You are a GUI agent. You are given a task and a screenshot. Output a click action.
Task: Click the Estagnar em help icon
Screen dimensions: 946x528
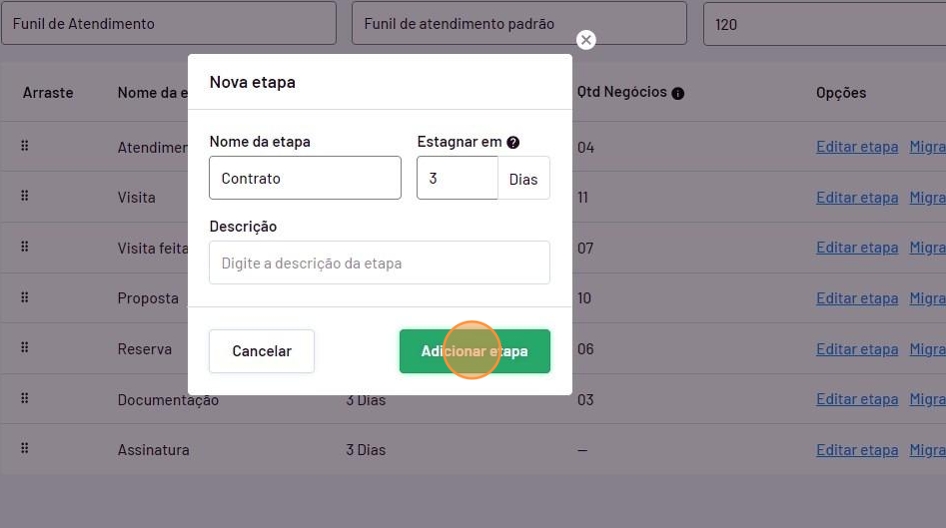pos(513,143)
